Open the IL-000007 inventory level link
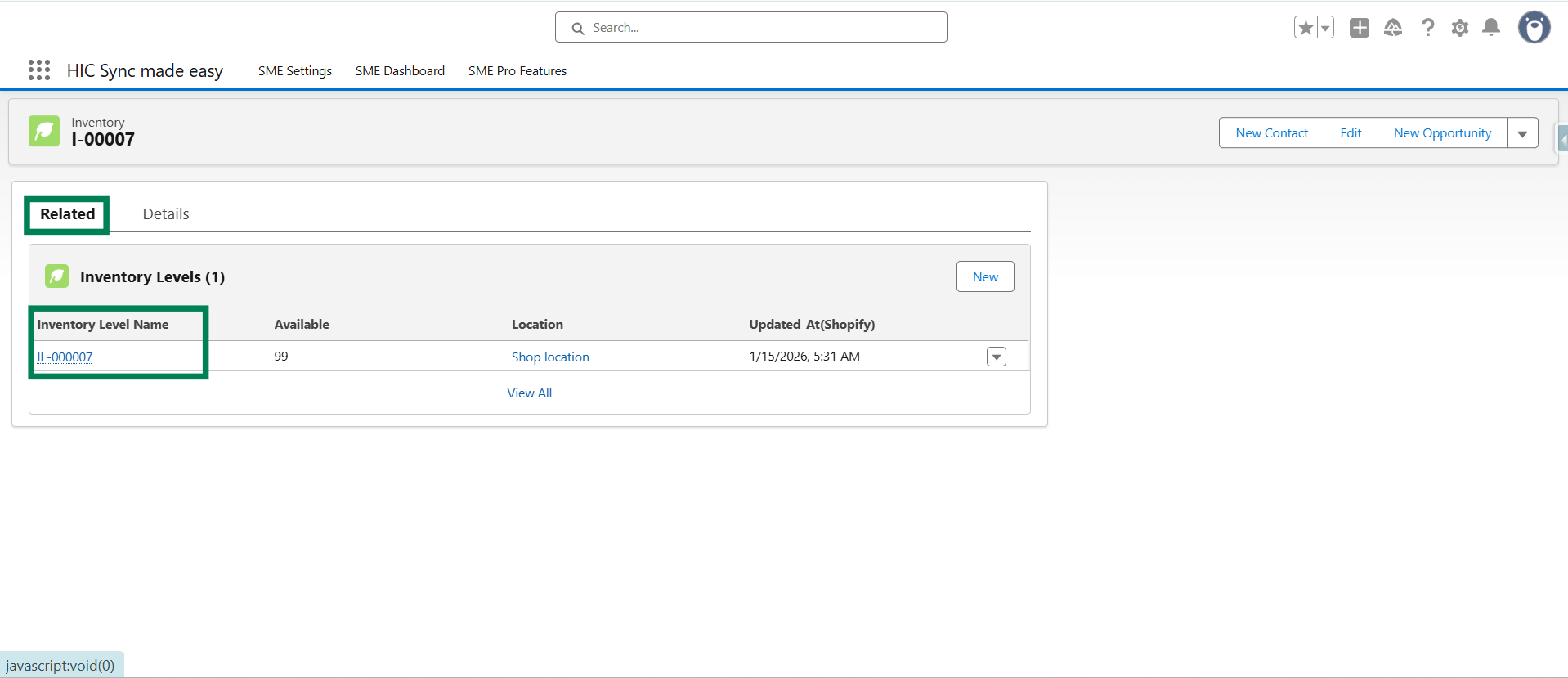Screen dimensions: 1568x678 pyautogui.click(x=65, y=357)
